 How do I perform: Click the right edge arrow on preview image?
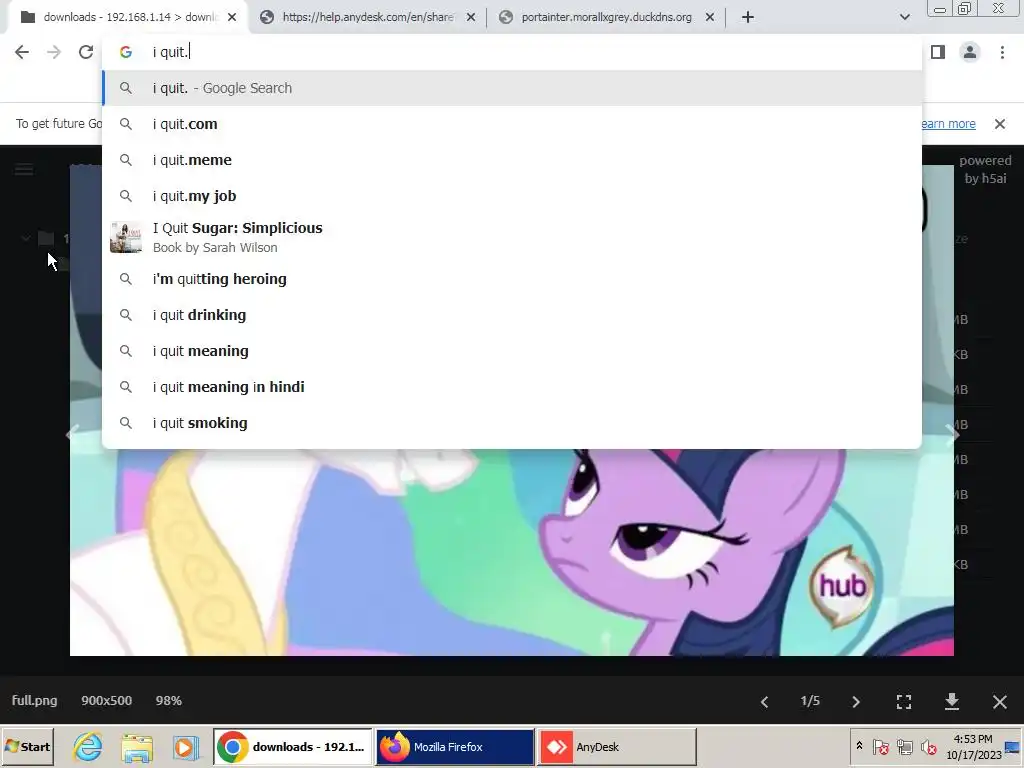[x=953, y=434]
